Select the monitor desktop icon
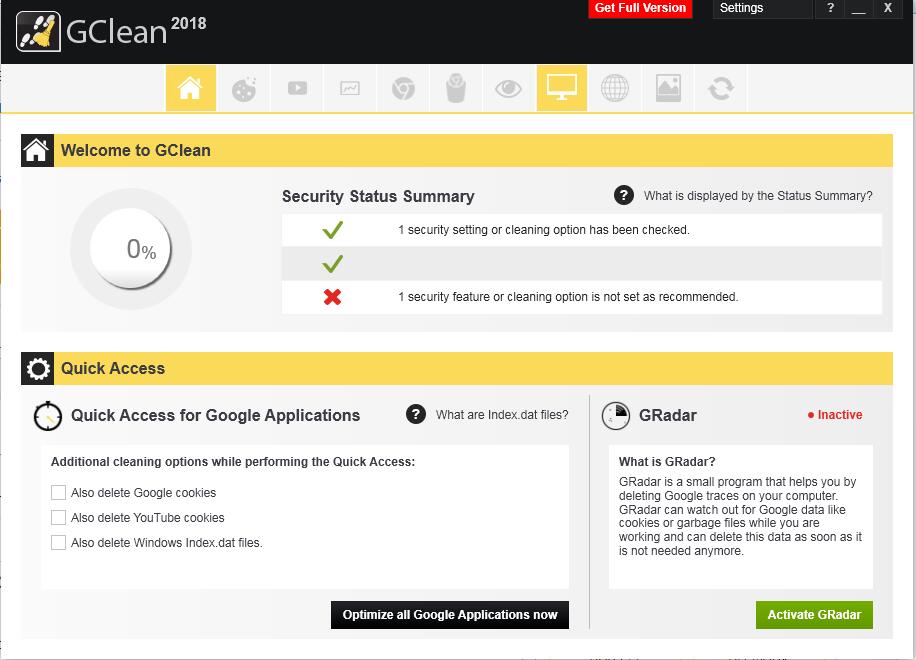Image resolution: width=916 pixels, height=660 pixels. point(561,88)
